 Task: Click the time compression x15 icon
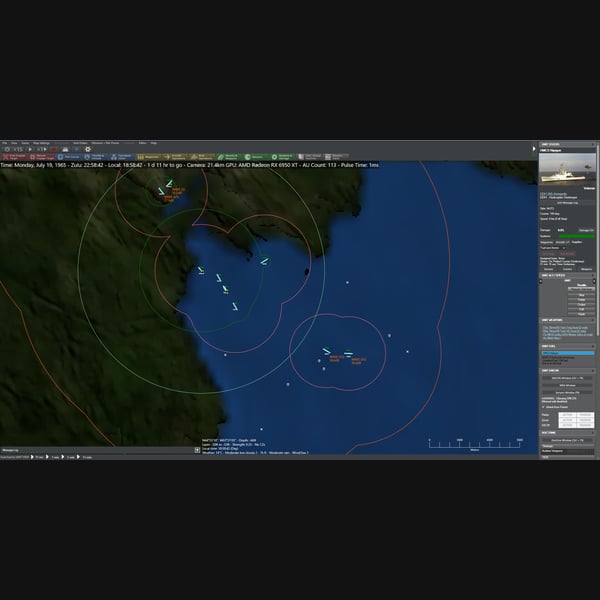(18, 149)
